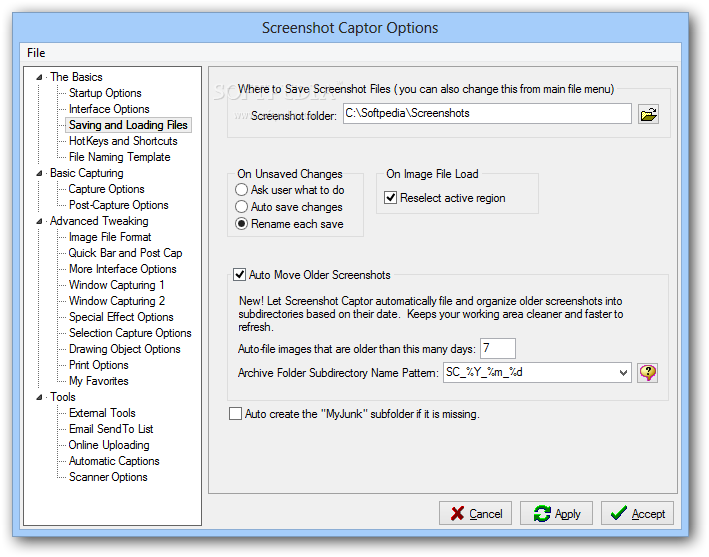
Task: Open Special Effect Options page
Action: pyautogui.click(x=121, y=317)
